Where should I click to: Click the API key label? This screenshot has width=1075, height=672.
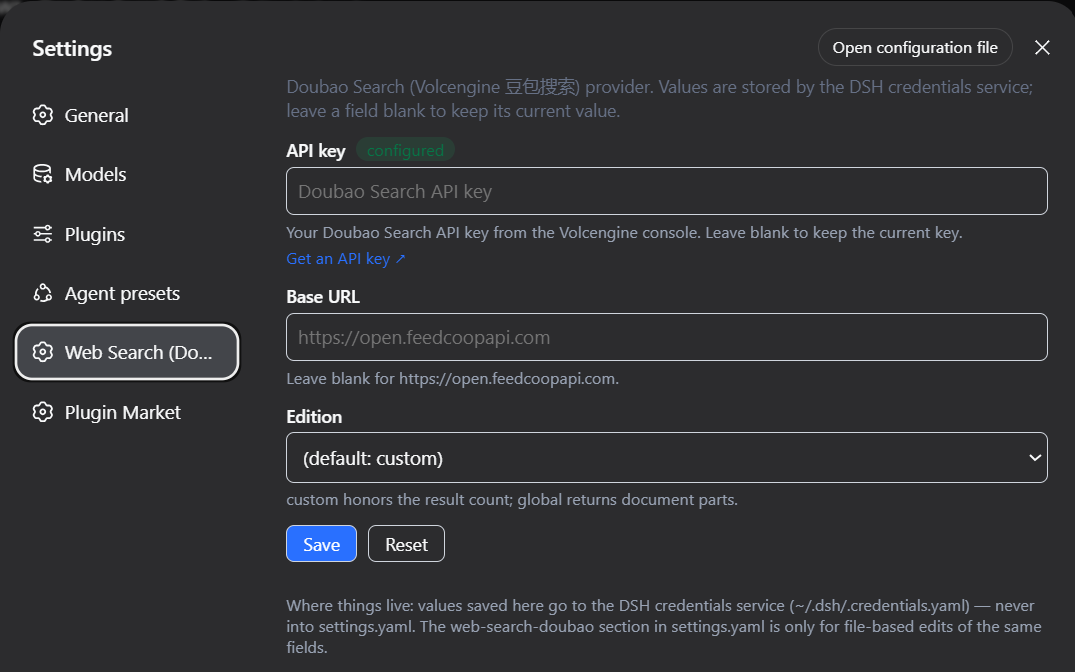click(316, 151)
